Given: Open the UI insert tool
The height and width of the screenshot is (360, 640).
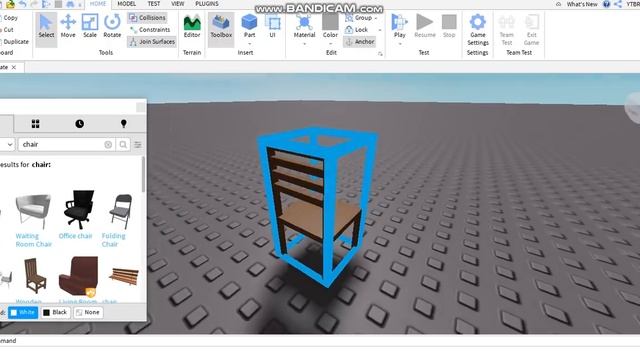Looking at the screenshot, I should pos(272,27).
